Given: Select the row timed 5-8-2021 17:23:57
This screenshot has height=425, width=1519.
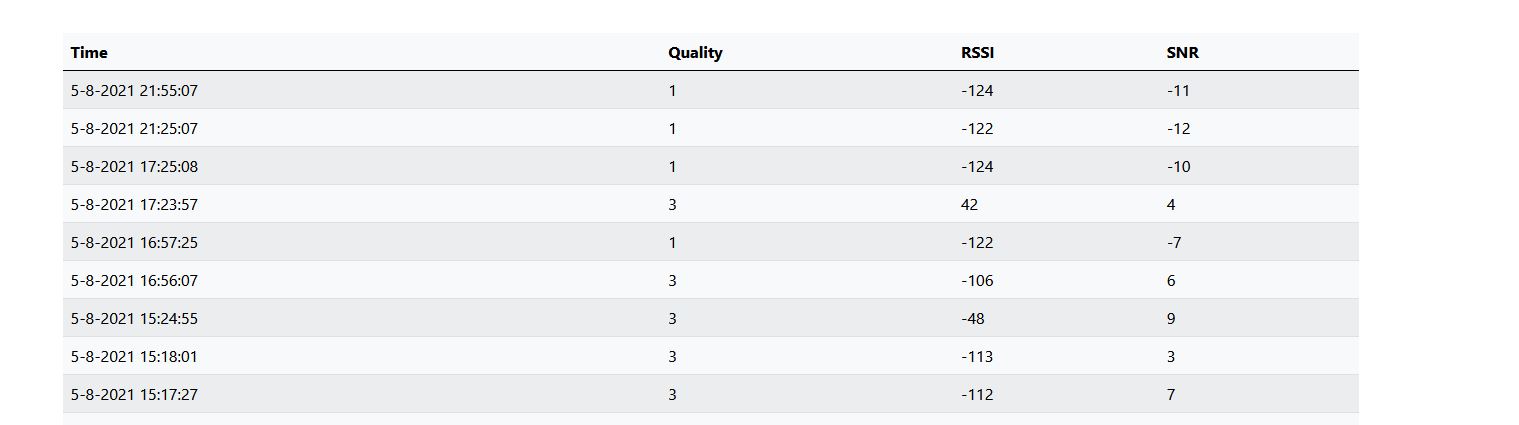Looking at the screenshot, I should coord(710,204).
